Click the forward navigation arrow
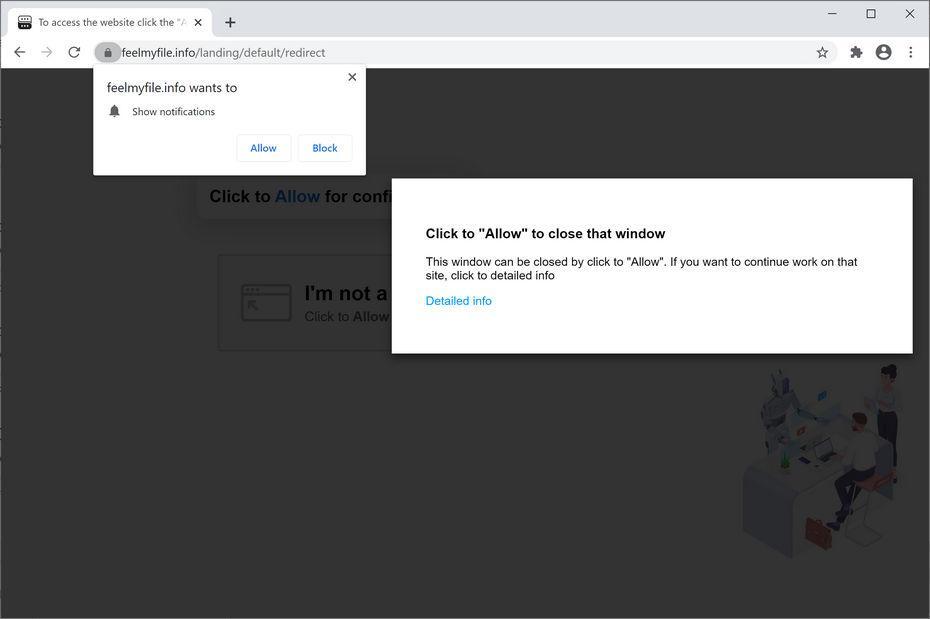The width and height of the screenshot is (930, 619). [x=46, y=51]
